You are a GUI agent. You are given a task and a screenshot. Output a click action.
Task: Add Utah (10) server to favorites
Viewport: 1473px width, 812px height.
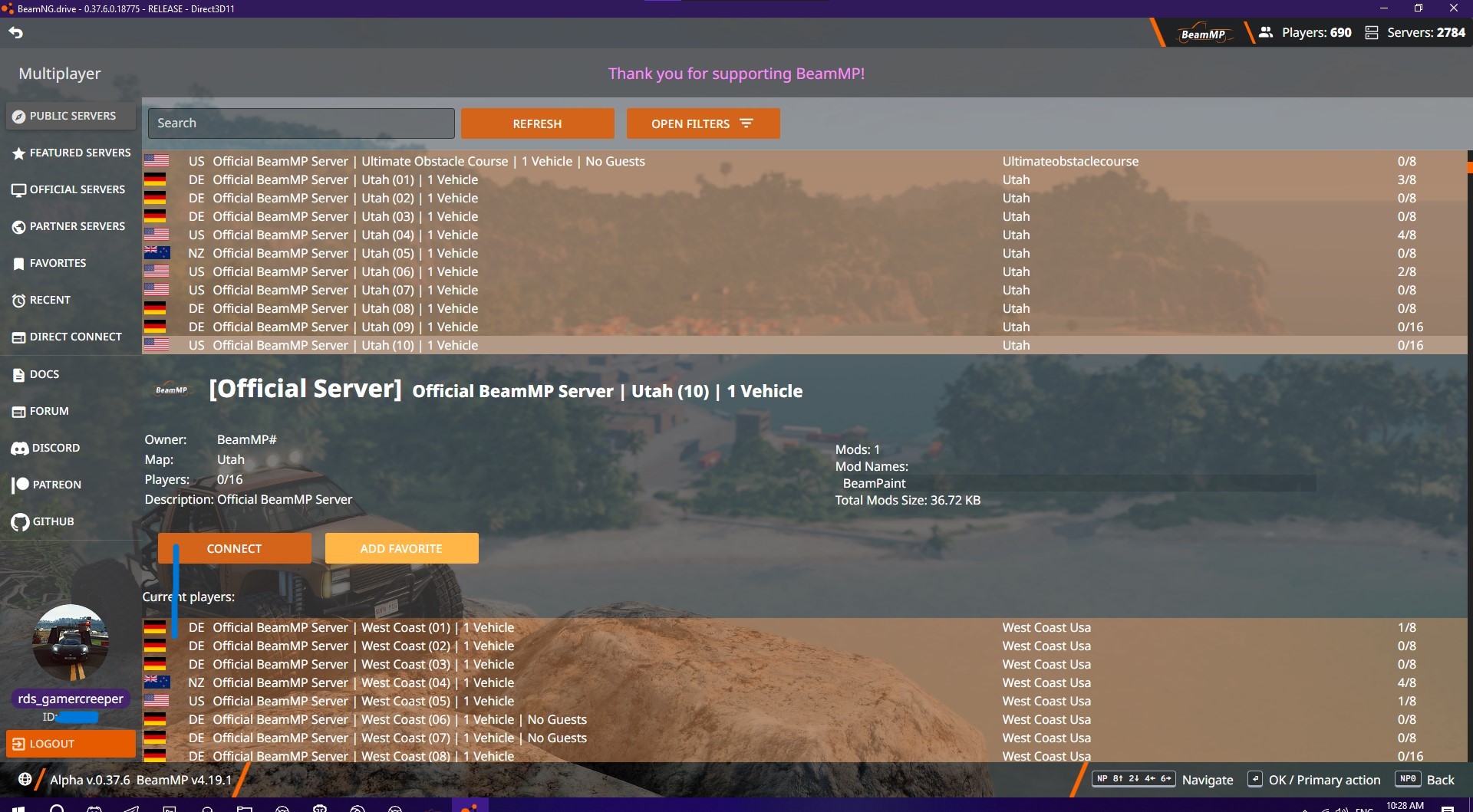(401, 548)
